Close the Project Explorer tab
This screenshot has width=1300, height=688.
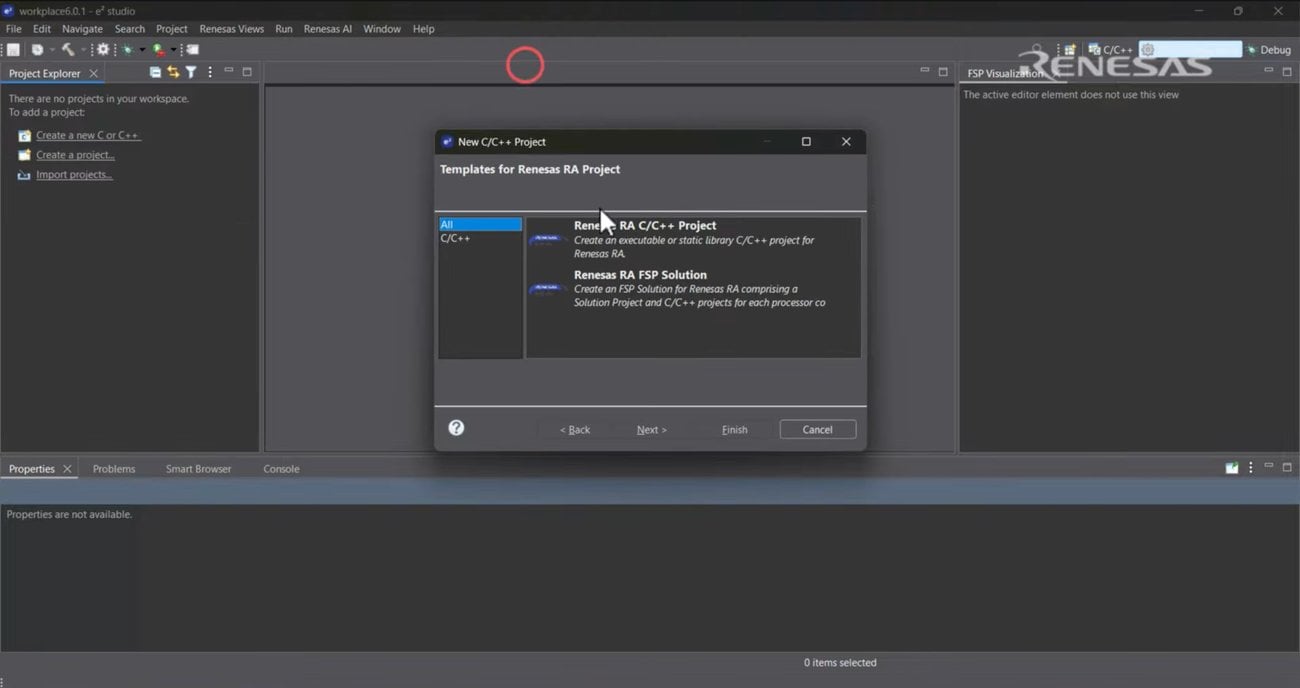coord(94,73)
